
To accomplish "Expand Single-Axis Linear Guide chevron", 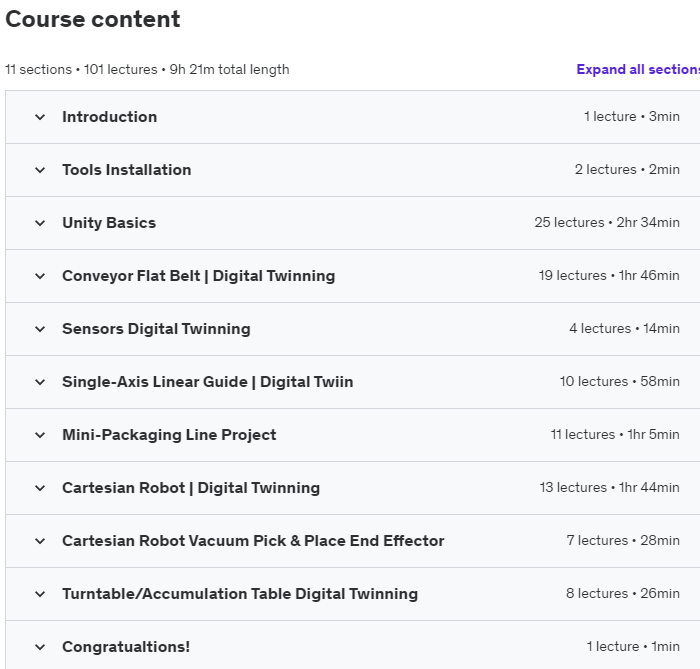I will click(40, 382).
